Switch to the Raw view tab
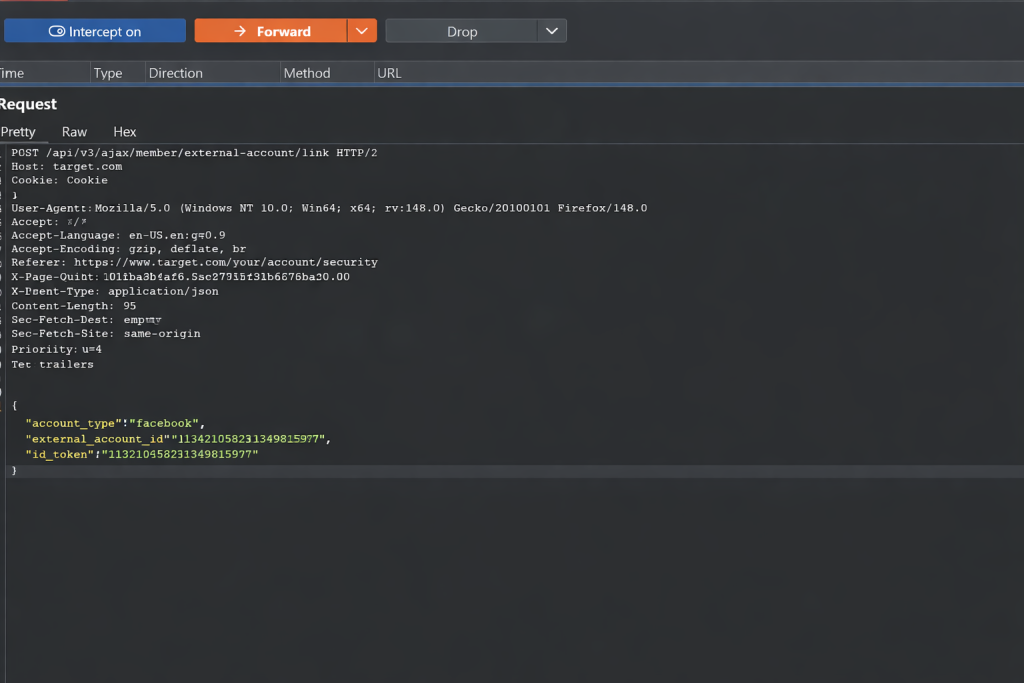The width and height of the screenshot is (1024, 683). [74, 132]
